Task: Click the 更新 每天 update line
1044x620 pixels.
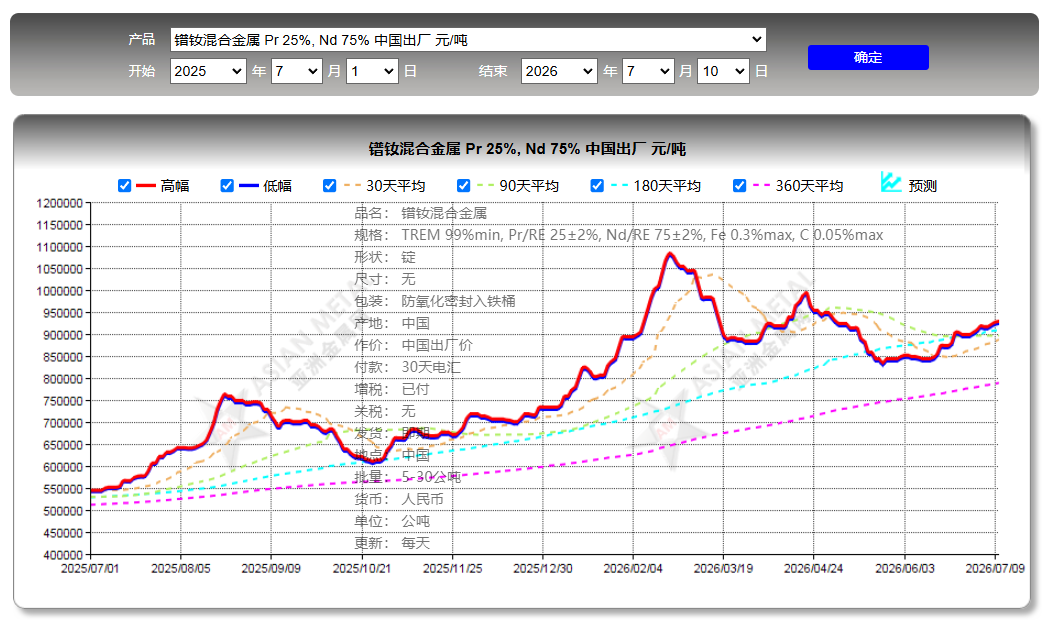Action: coord(392,543)
